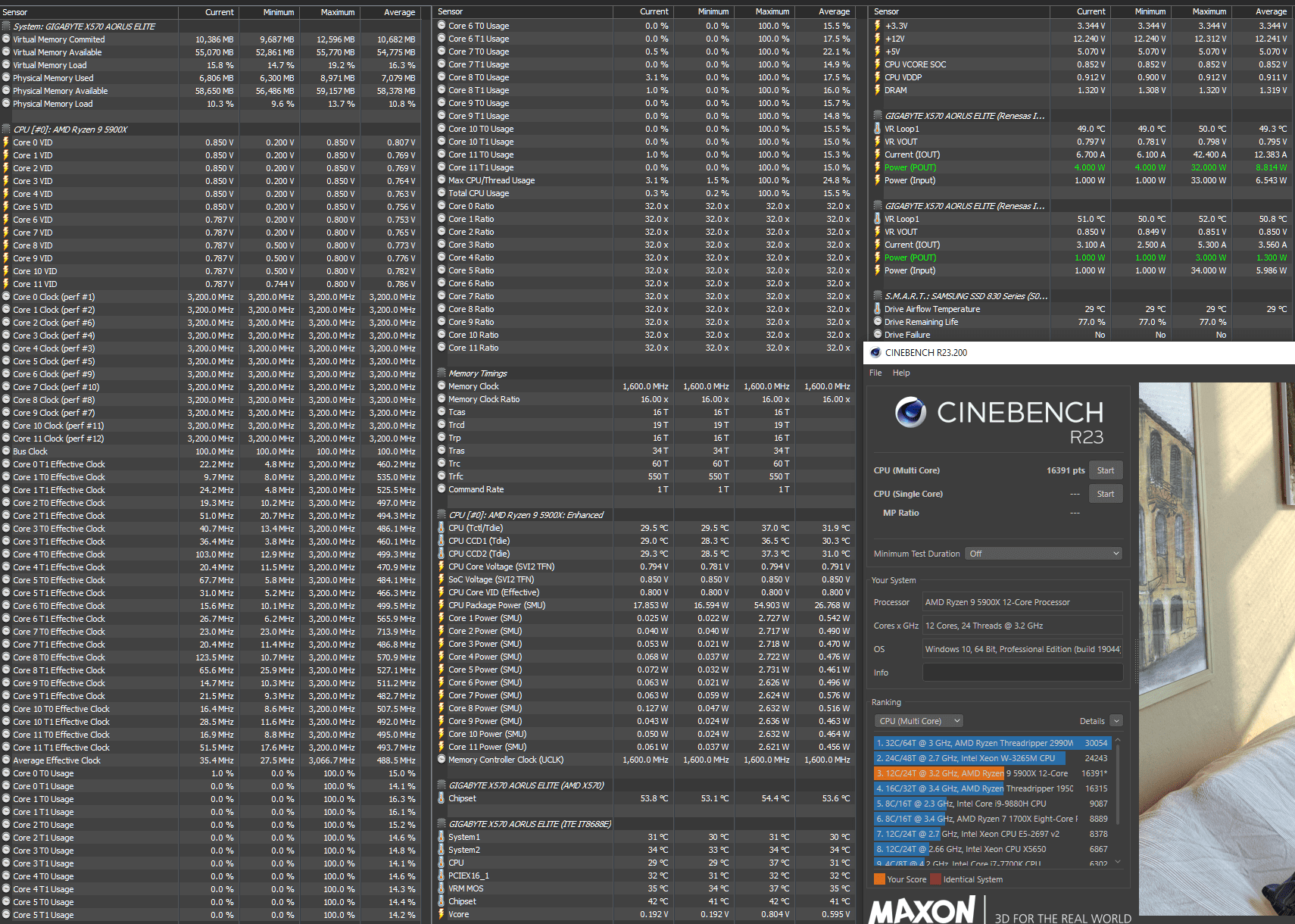Click the clock icon beside Memory Clock
The width and height of the screenshot is (1295, 924).
pyautogui.click(x=442, y=386)
